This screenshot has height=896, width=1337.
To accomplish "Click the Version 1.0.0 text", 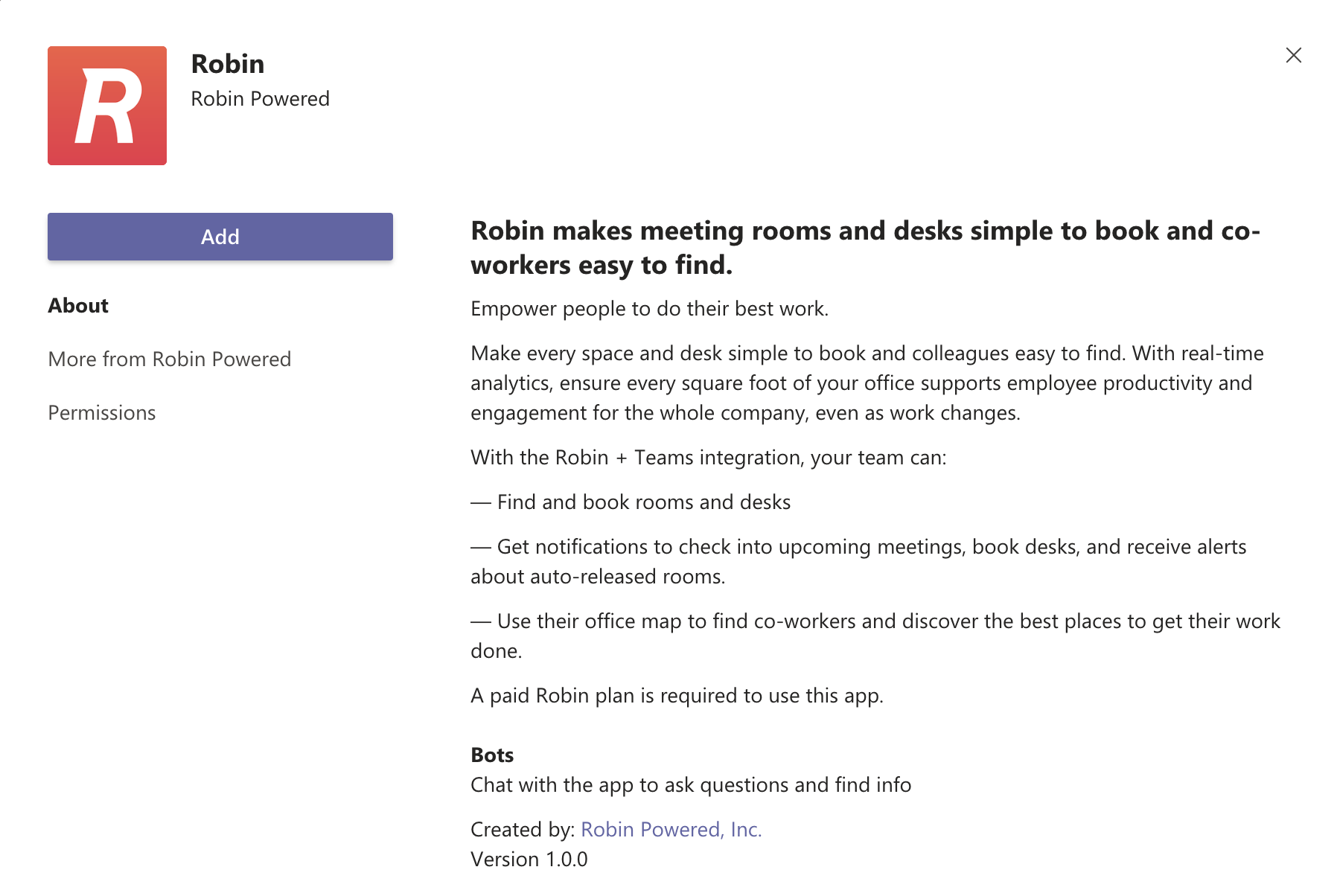I will point(529,860).
